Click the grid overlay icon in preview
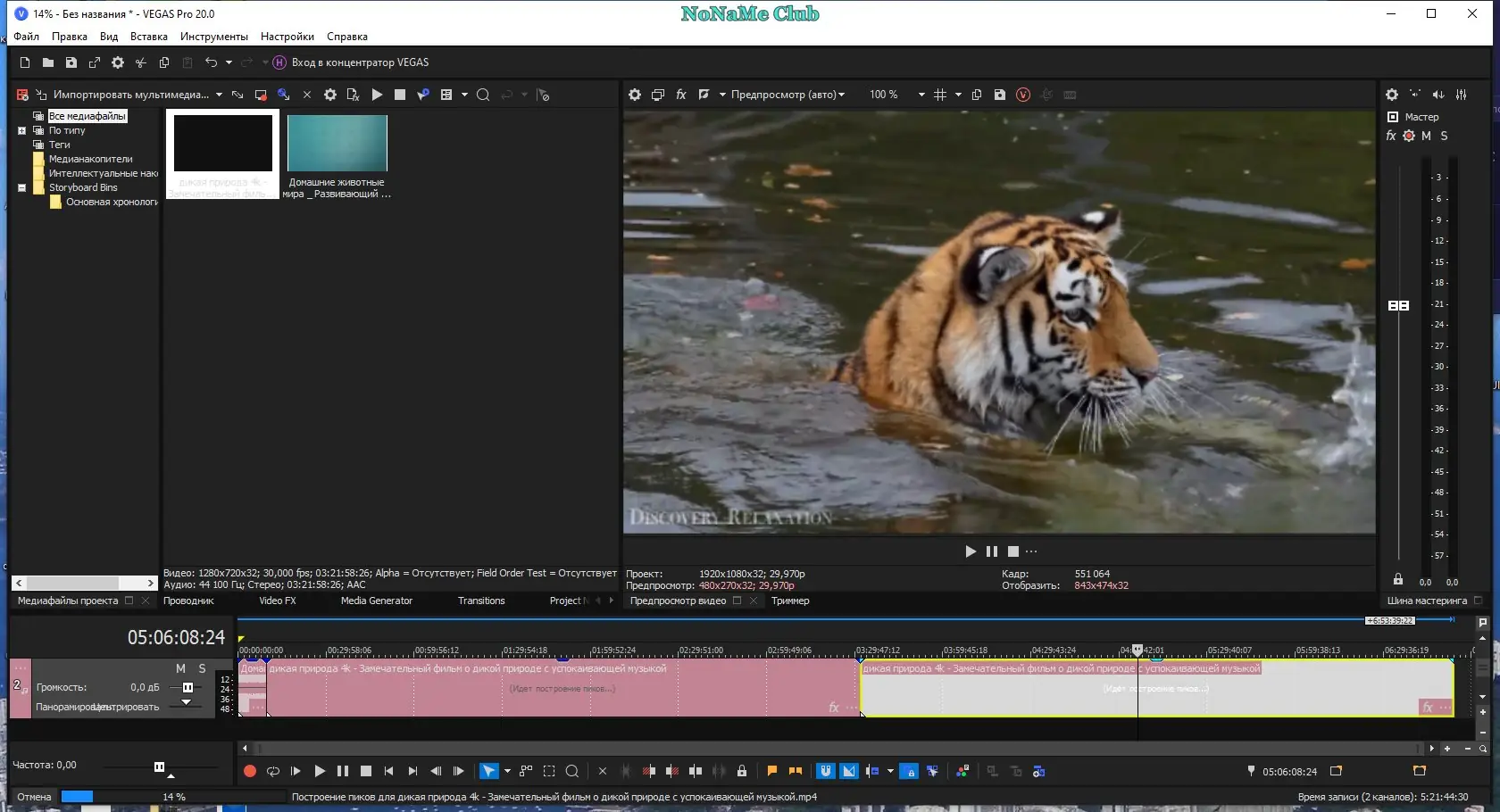Screen dimensions: 1500x812 [x=940, y=95]
